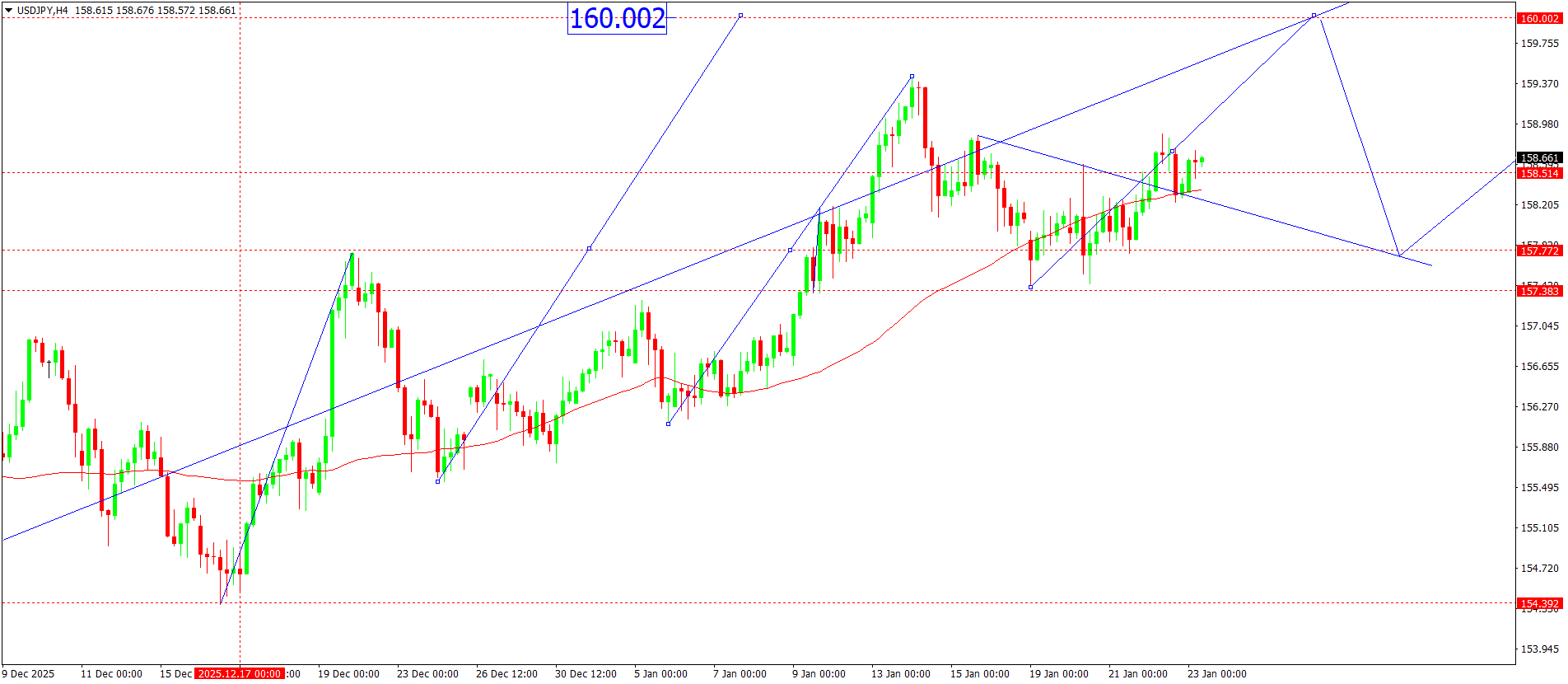Image resolution: width=1568 pixels, height=684 pixels.
Task: Select the blue 160.002 text label
Action: (617, 18)
